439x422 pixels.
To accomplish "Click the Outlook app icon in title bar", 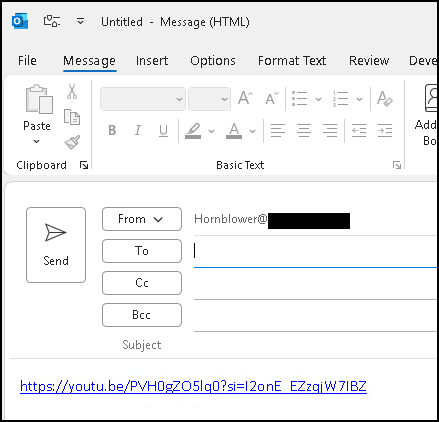I will click(x=20, y=22).
